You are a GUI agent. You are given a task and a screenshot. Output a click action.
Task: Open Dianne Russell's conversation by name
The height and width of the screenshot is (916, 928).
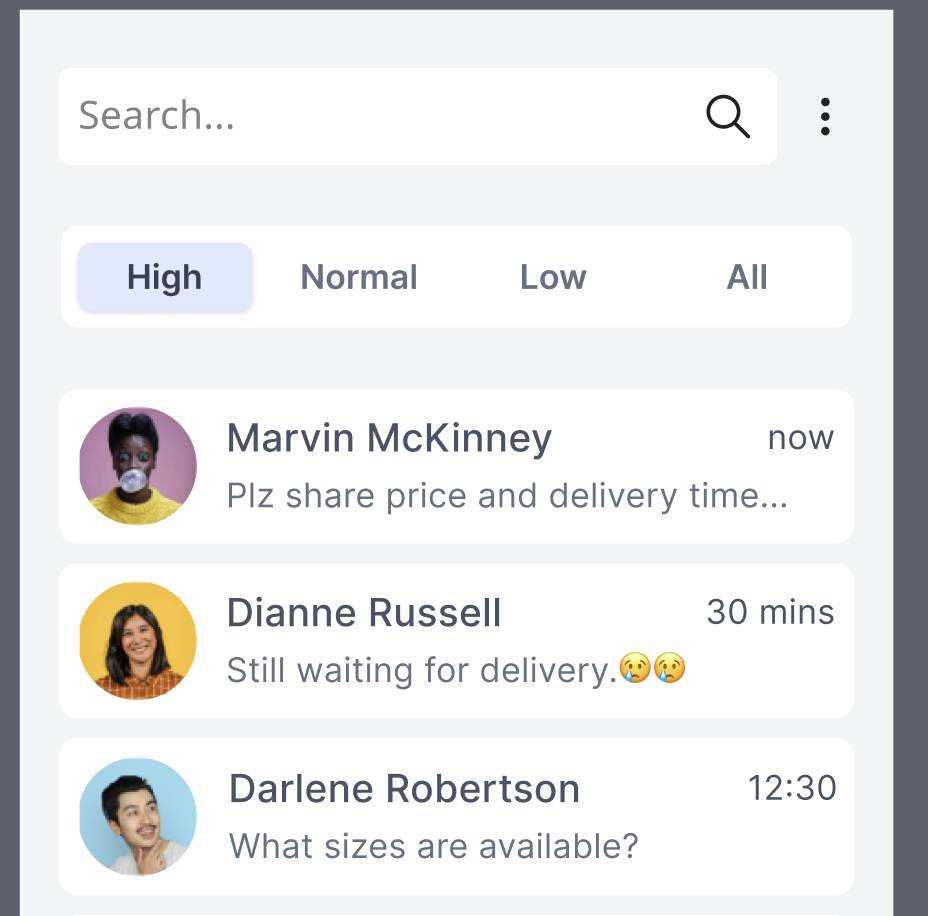coord(364,613)
